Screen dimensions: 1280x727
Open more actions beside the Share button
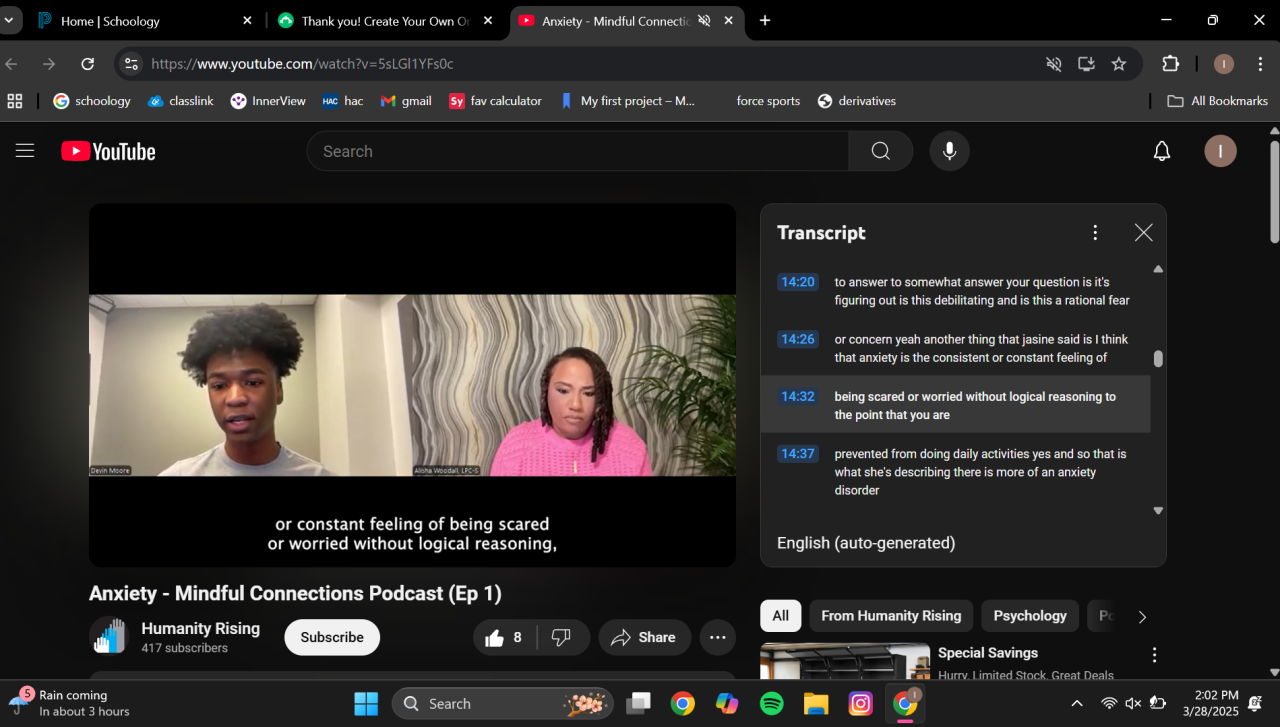tap(718, 637)
